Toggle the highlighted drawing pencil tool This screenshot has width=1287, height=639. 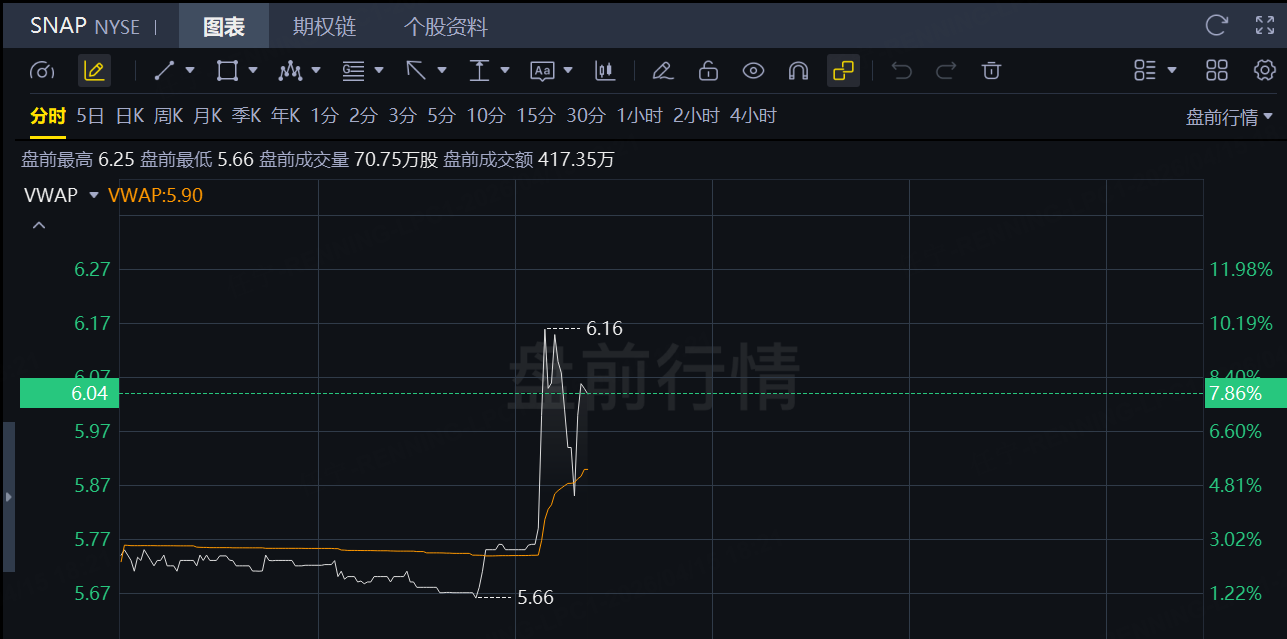[95, 71]
